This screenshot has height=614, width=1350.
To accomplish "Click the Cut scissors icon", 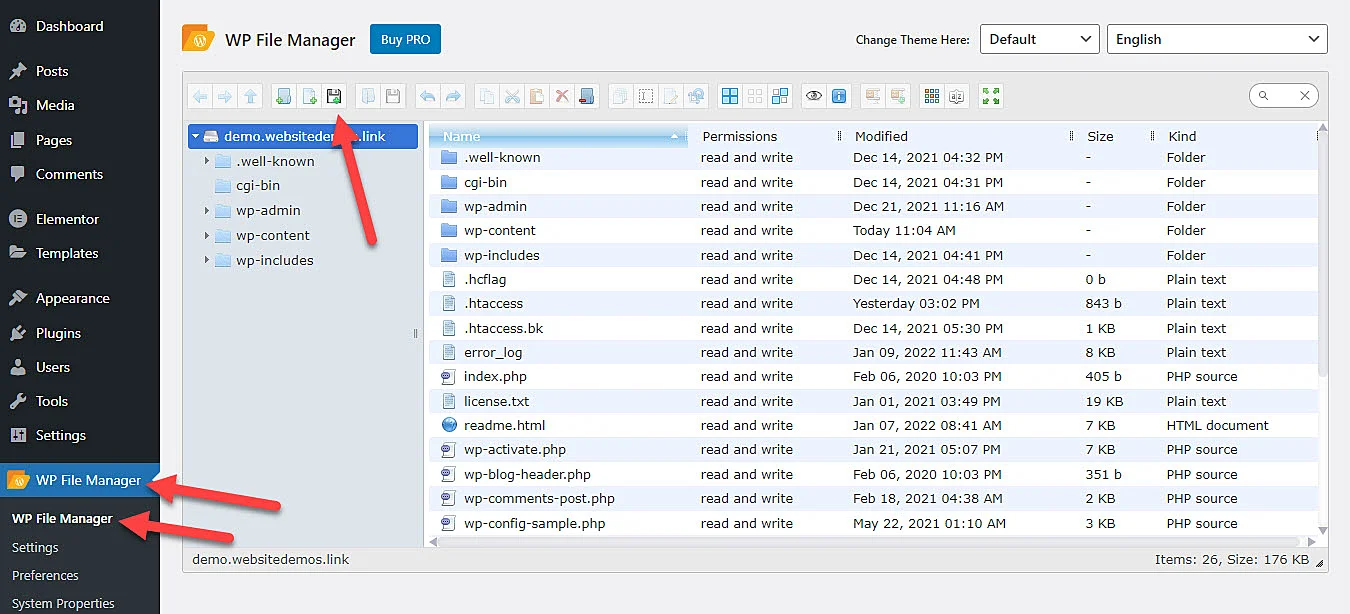I will (512, 96).
